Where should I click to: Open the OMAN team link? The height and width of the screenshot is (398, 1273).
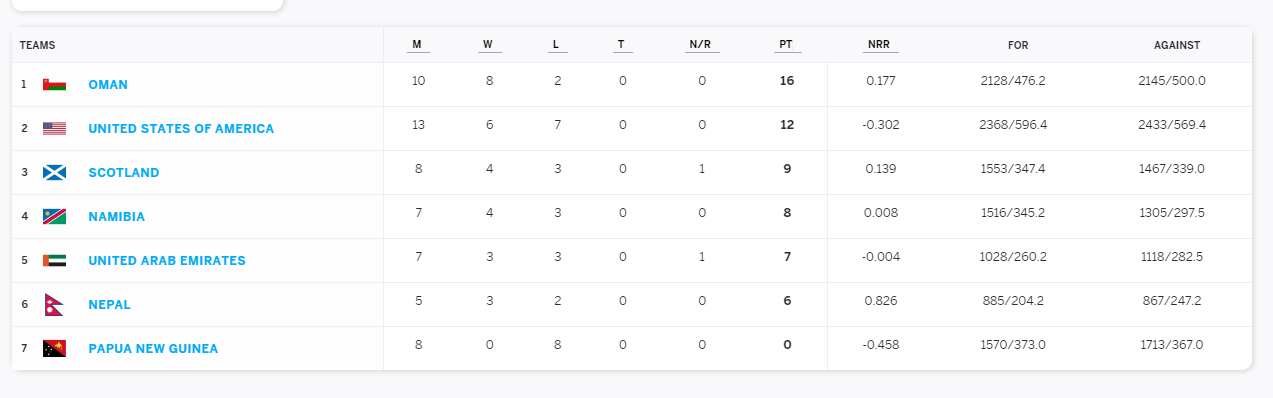[x=108, y=85]
